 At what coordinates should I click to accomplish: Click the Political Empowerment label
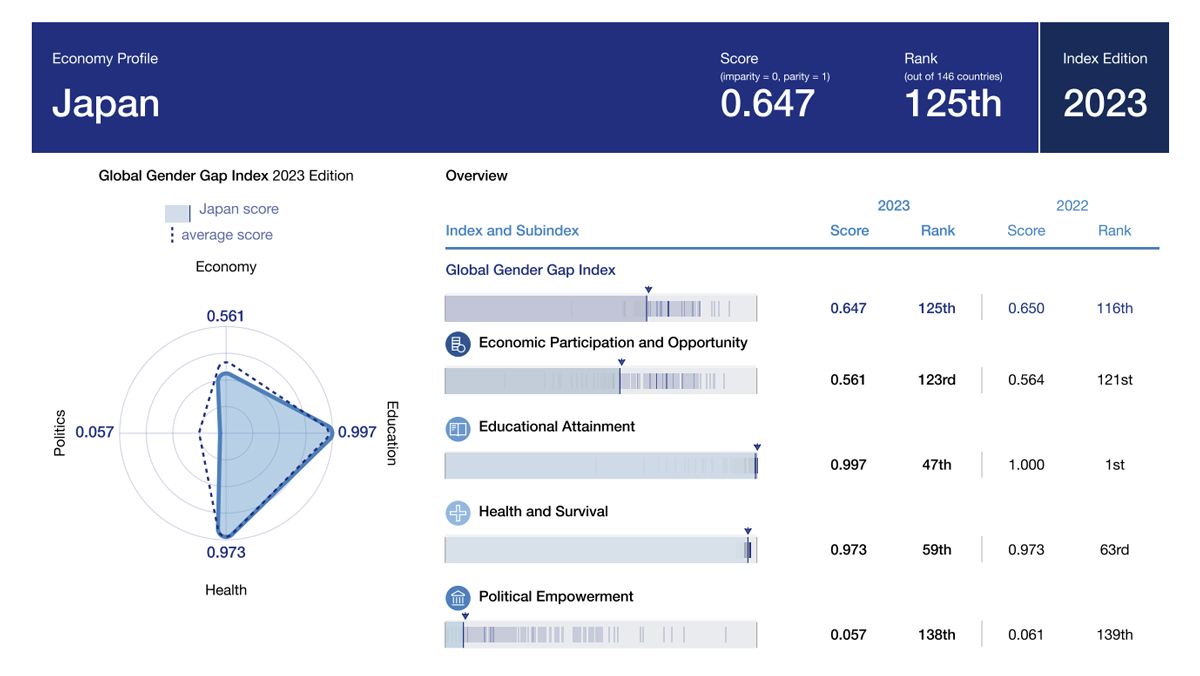556,597
